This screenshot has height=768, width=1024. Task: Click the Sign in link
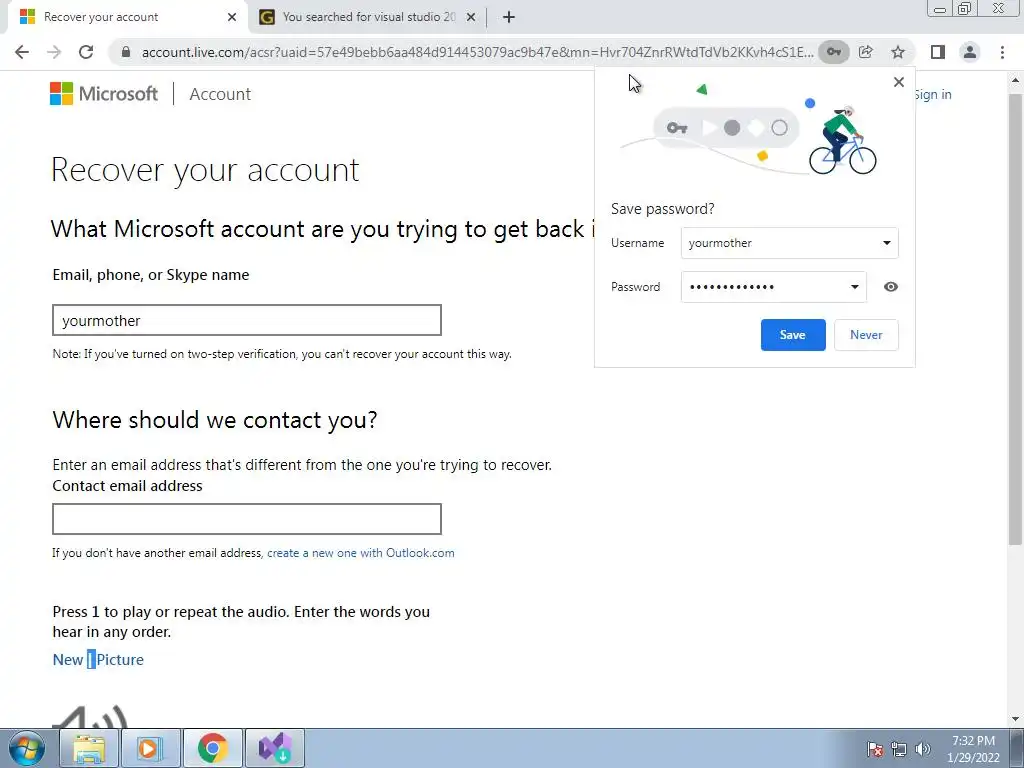pyautogui.click(x=933, y=94)
